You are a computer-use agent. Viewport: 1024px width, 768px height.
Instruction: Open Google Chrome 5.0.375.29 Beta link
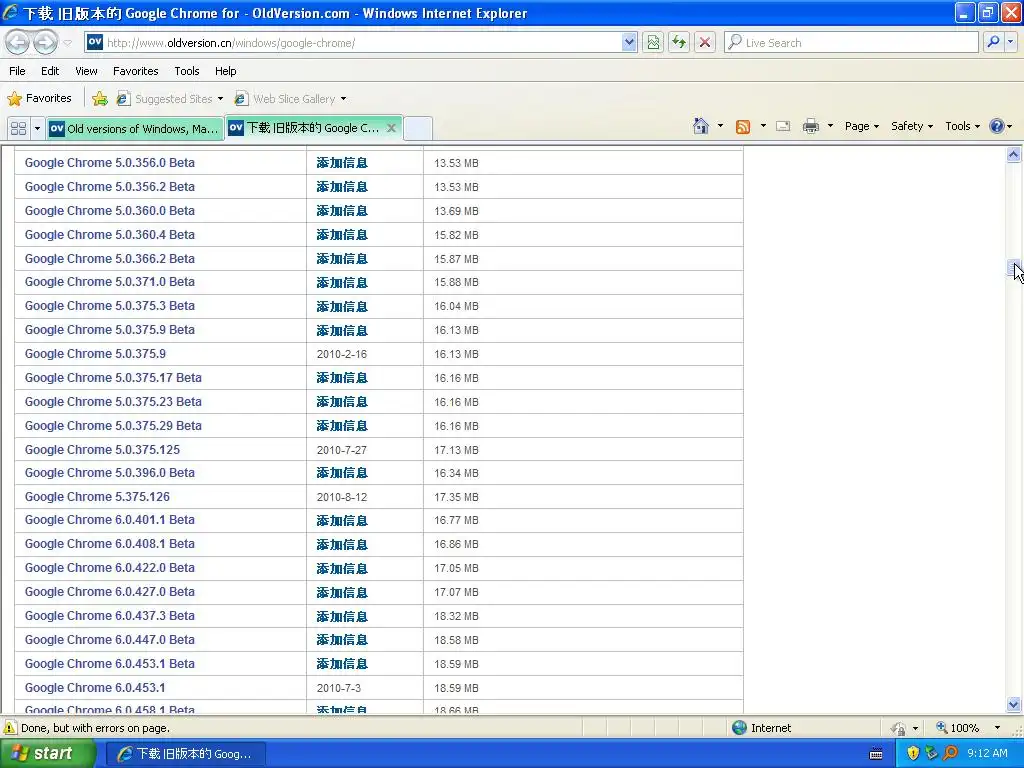pos(113,426)
